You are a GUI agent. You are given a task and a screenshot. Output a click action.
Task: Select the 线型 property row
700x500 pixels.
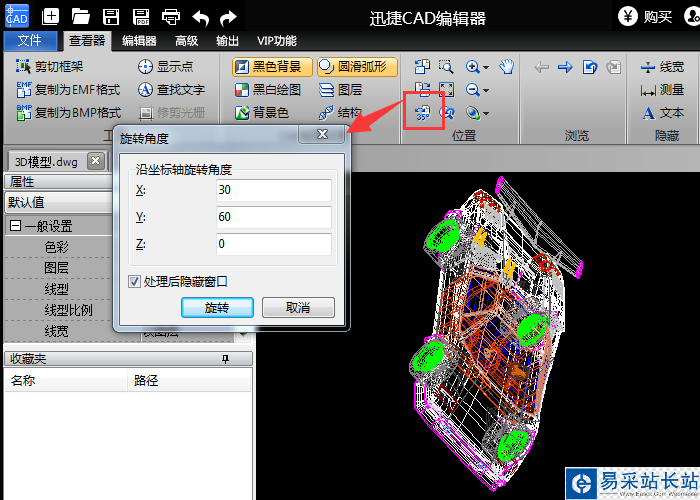pyautogui.click(x=57, y=289)
